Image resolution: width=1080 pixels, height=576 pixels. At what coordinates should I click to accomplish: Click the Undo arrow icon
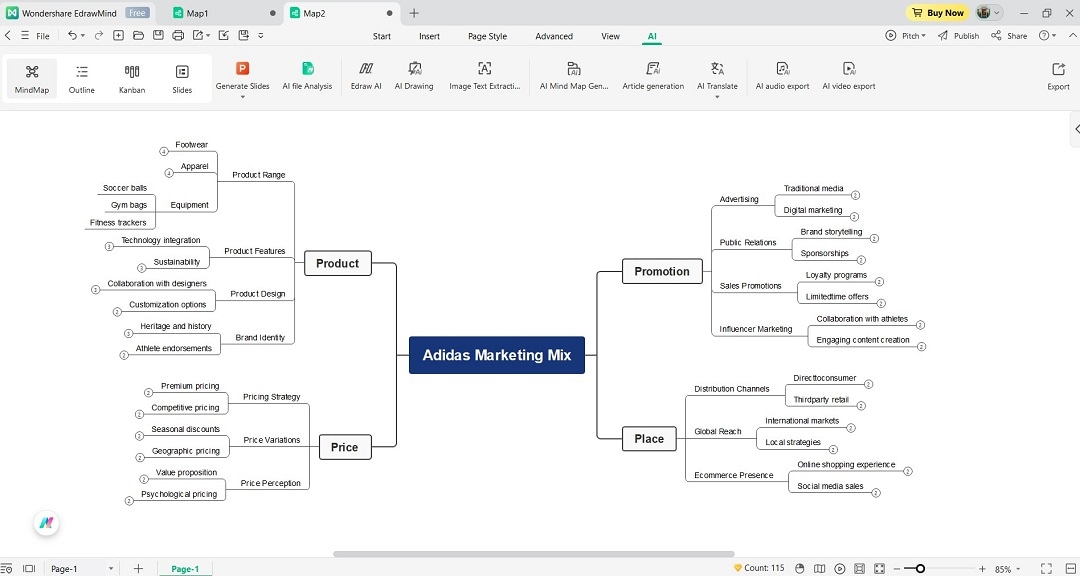(x=72, y=35)
